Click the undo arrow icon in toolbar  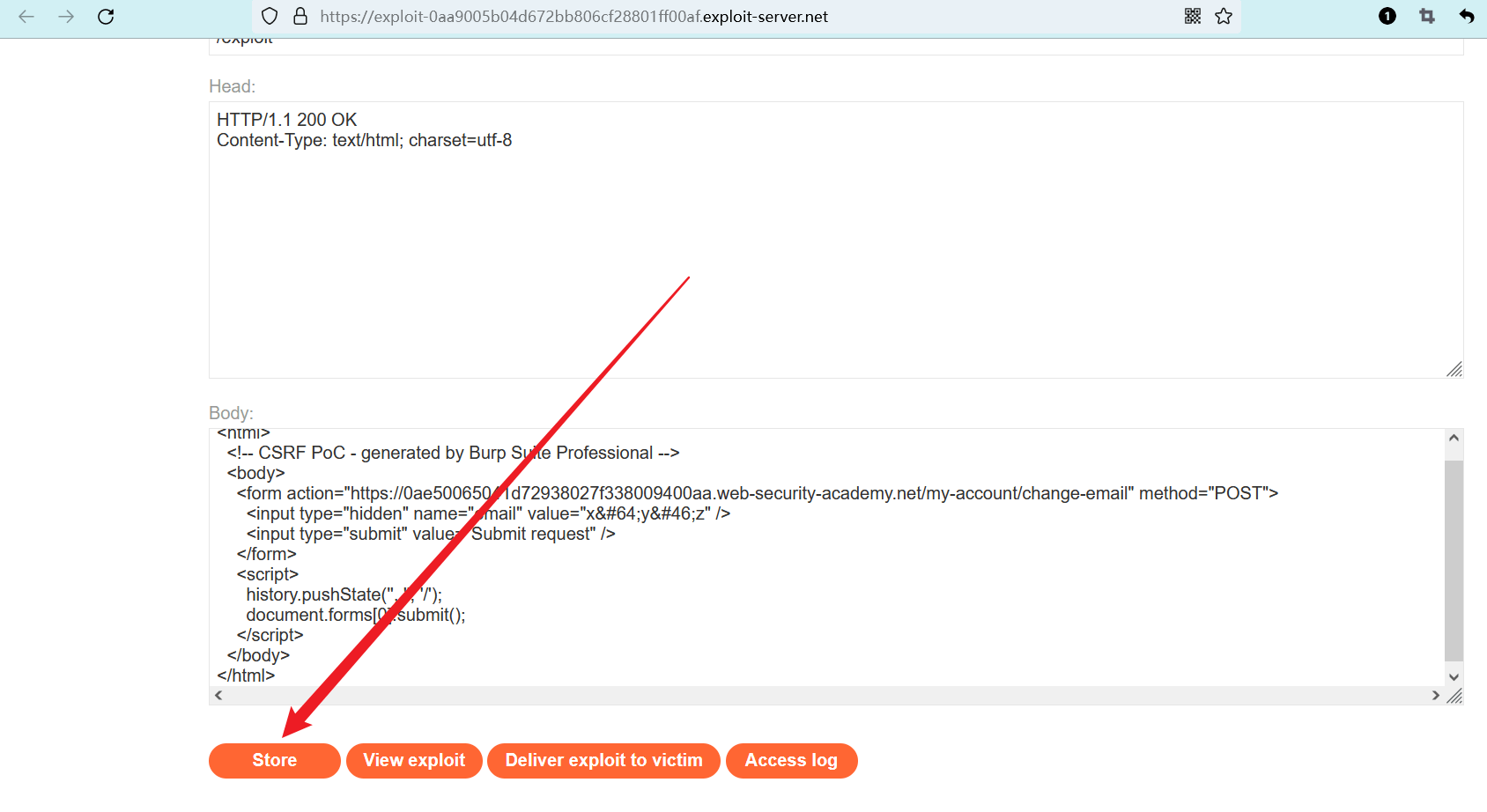point(1467,16)
